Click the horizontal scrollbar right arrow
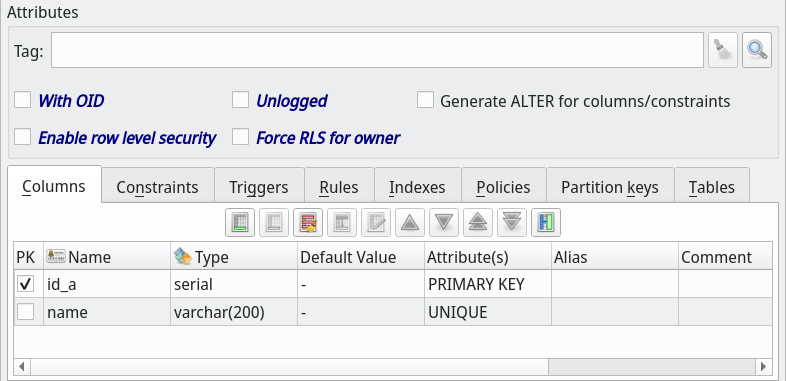This screenshot has height=381, width=786. (x=763, y=366)
